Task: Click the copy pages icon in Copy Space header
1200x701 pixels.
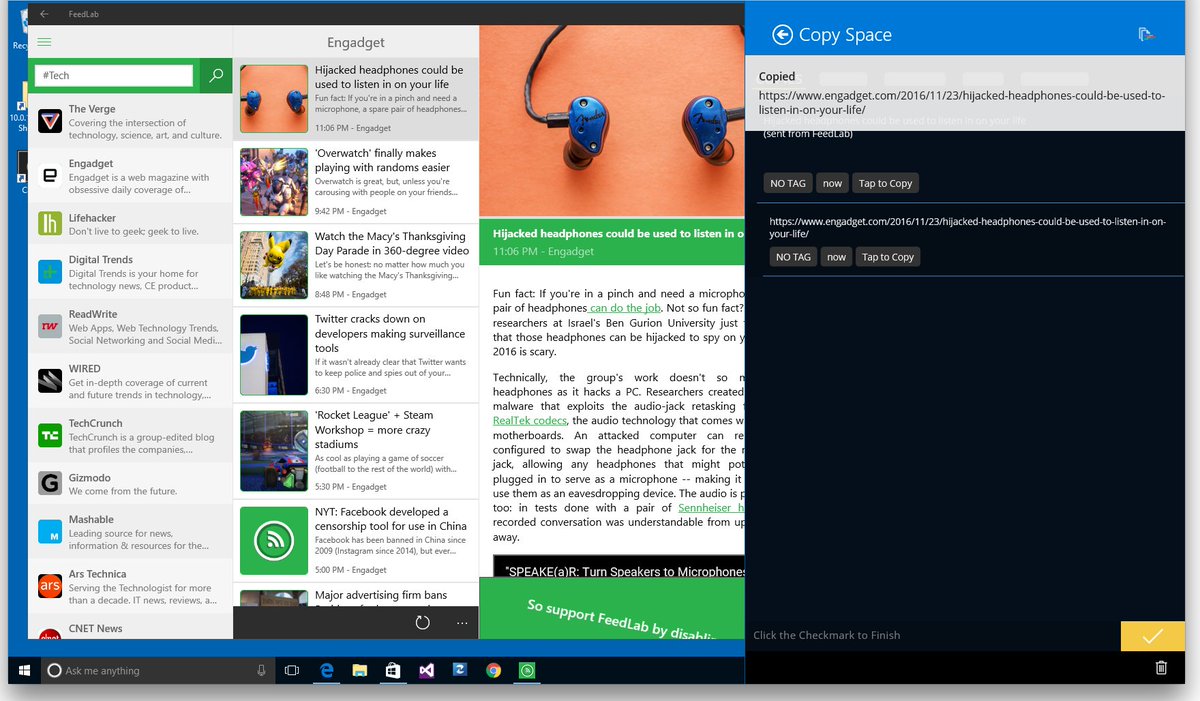Action: [x=1146, y=33]
